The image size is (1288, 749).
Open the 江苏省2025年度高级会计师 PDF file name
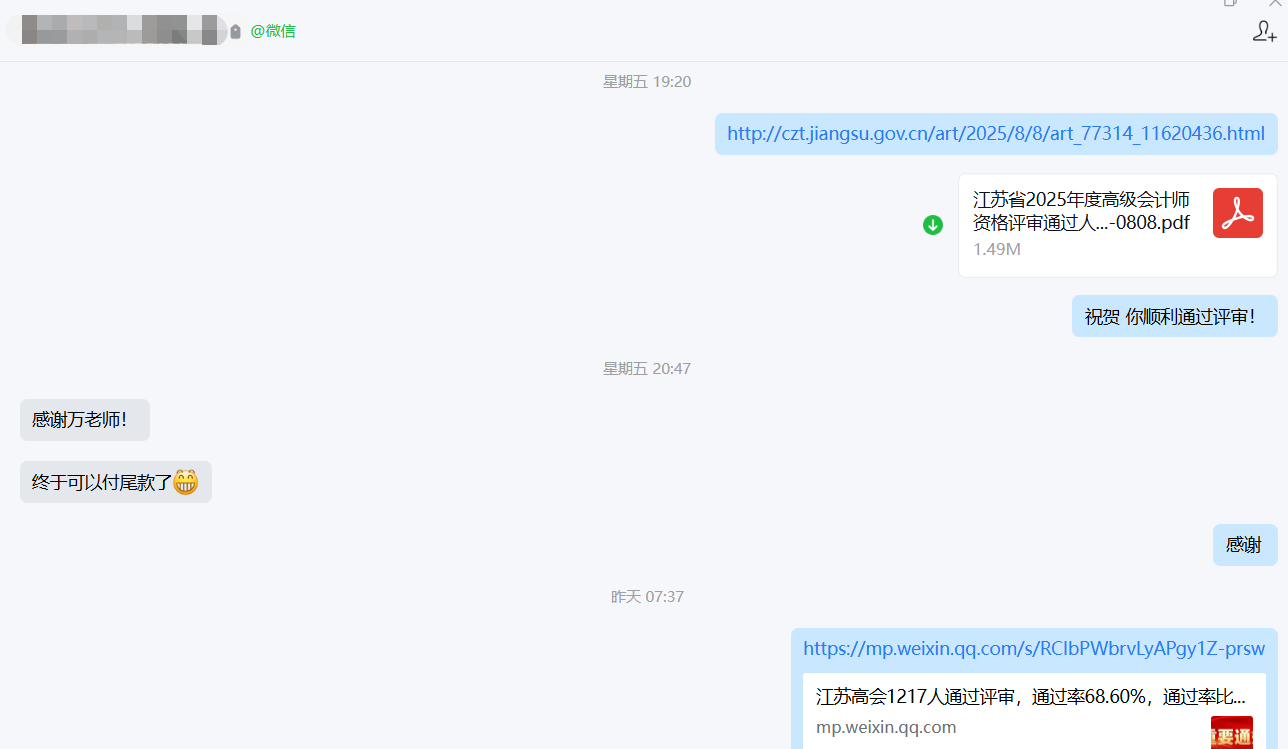(x=1081, y=210)
